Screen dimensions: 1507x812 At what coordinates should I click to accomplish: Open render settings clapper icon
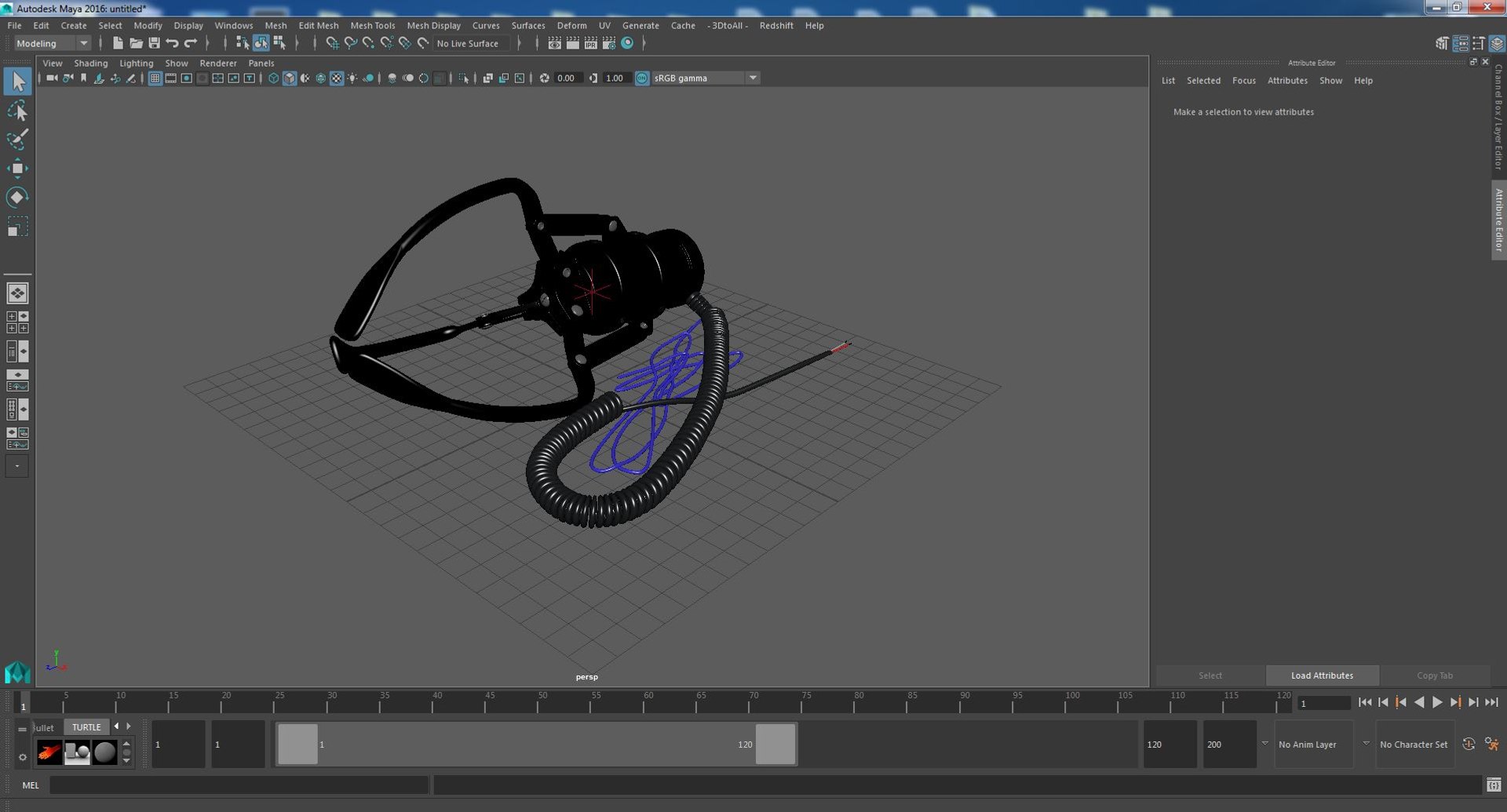[x=609, y=43]
